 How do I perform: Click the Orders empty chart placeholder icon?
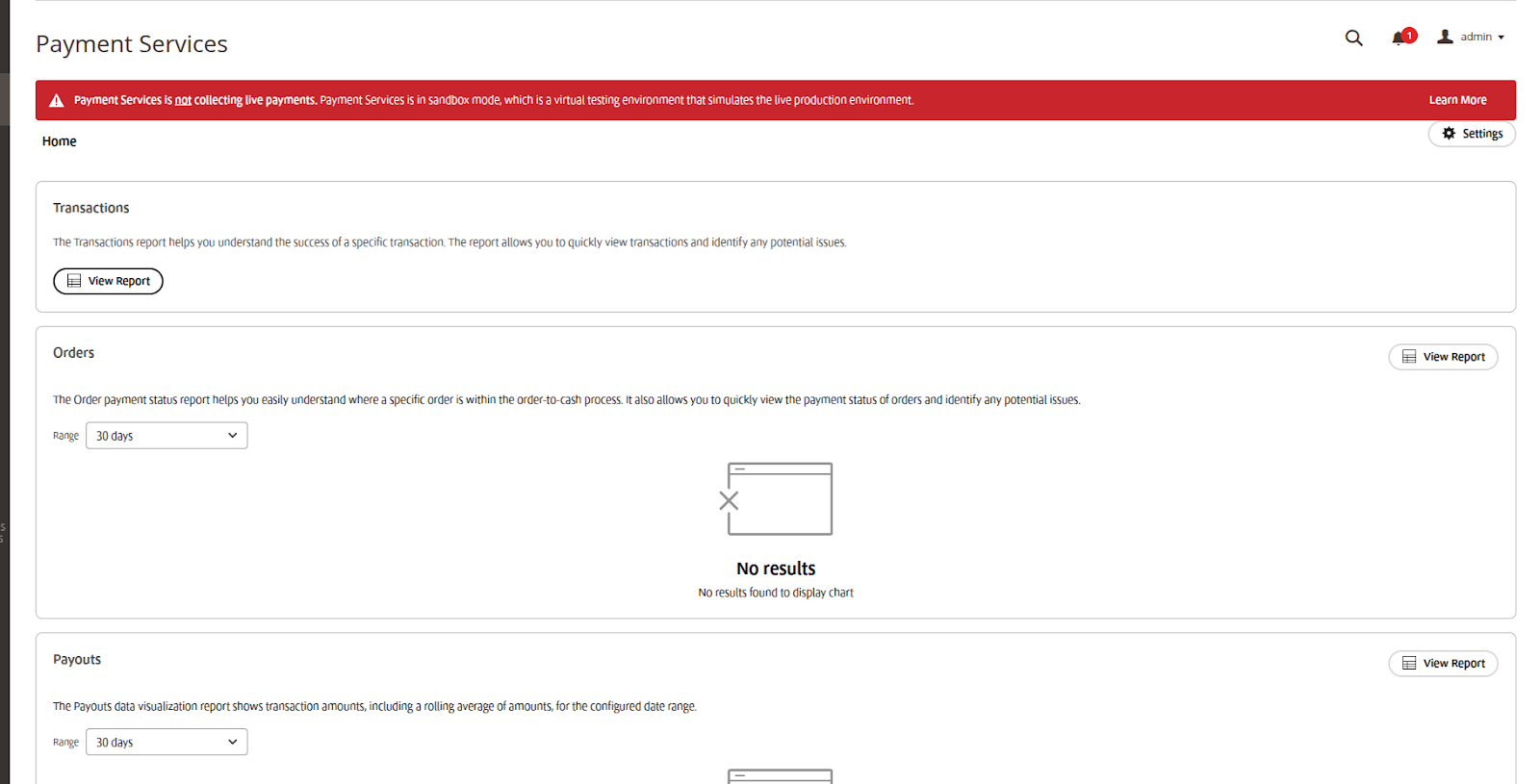(x=778, y=498)
